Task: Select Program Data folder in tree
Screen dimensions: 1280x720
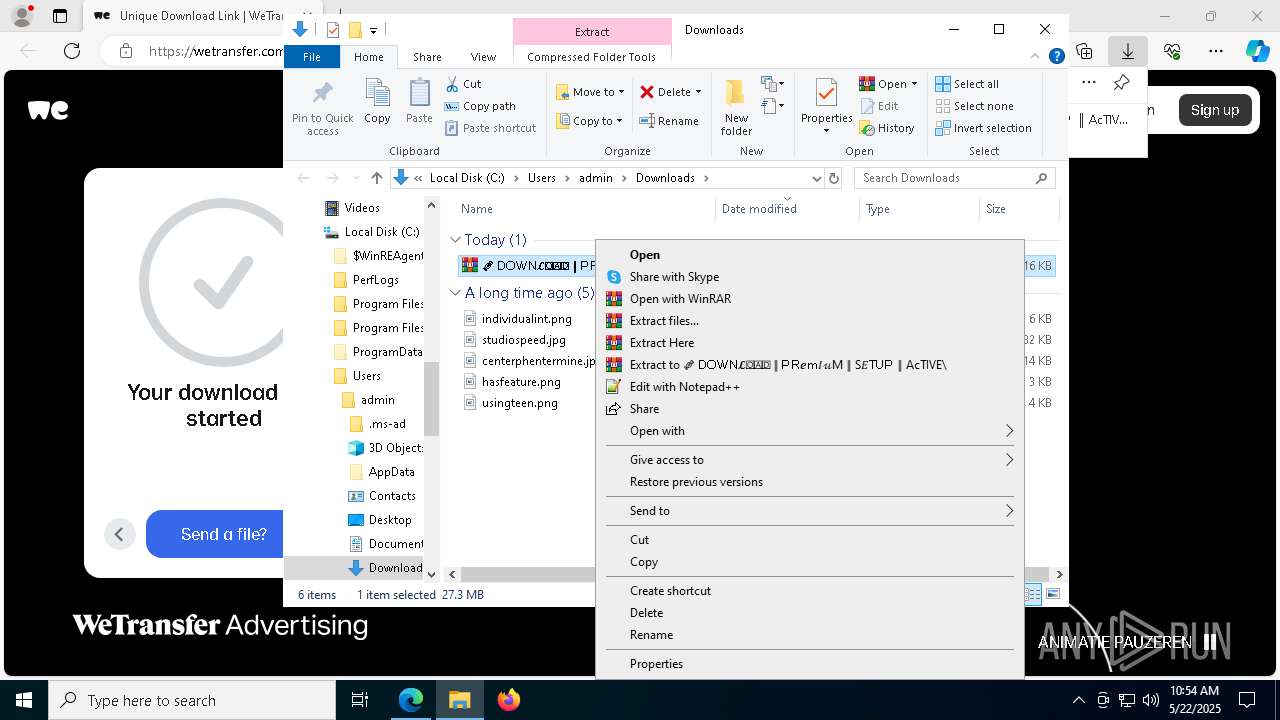Action: pyautogui.click(x=378, y=352)
